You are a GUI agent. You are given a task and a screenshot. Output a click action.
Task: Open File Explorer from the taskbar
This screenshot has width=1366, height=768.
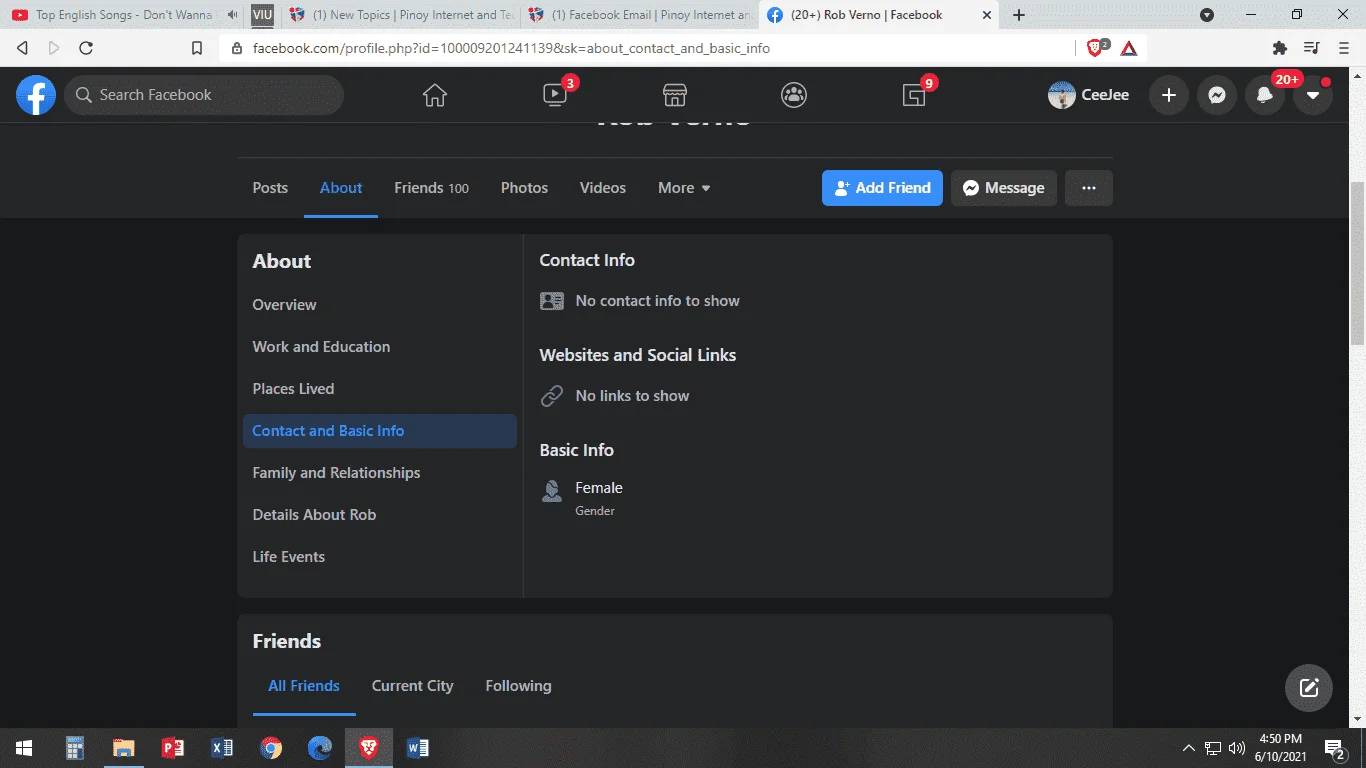point(123,748)
